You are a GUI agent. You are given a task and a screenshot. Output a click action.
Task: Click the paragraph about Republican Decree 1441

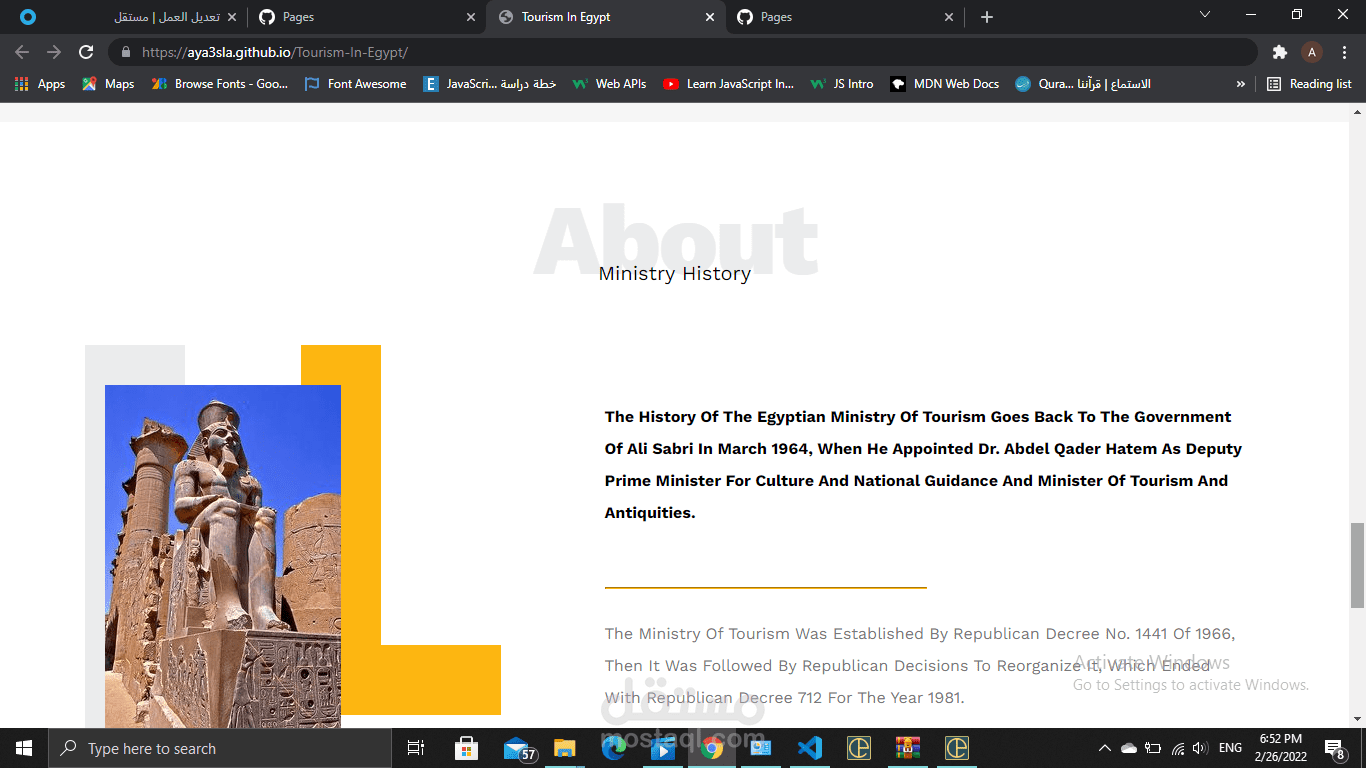(920, 665)
